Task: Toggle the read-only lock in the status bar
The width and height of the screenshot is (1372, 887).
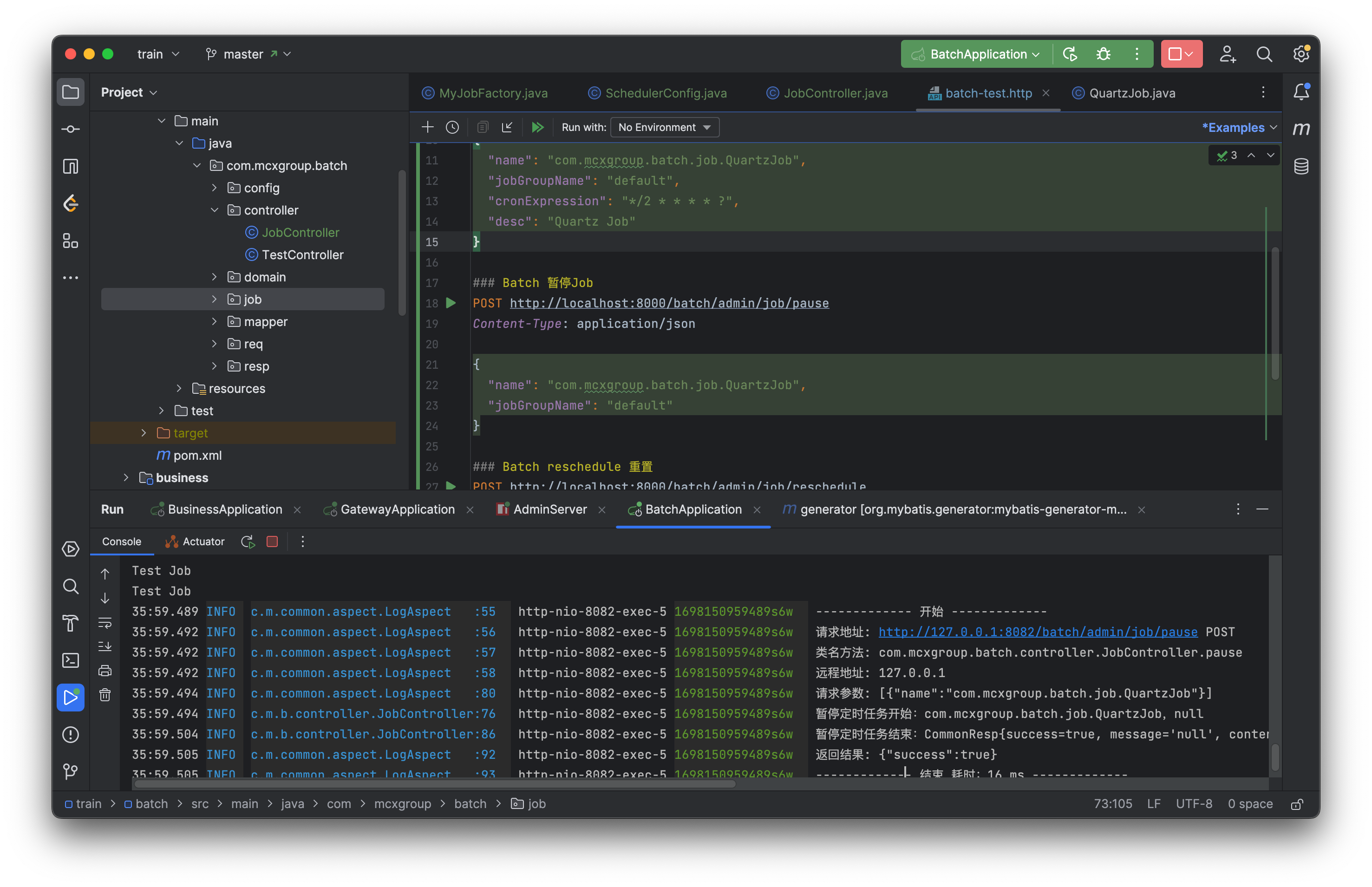Action: 1297,804
